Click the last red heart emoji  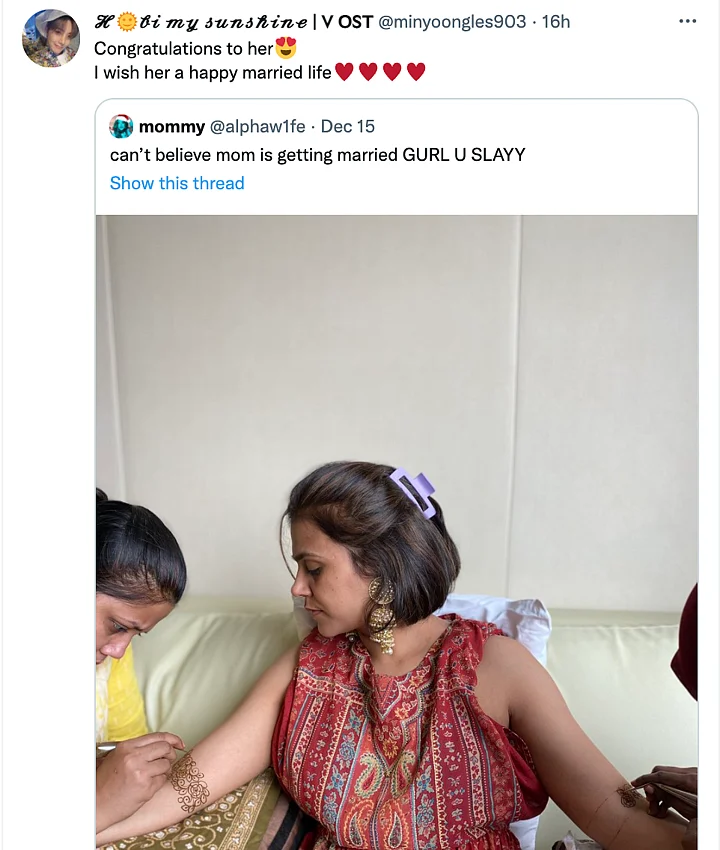416,72
